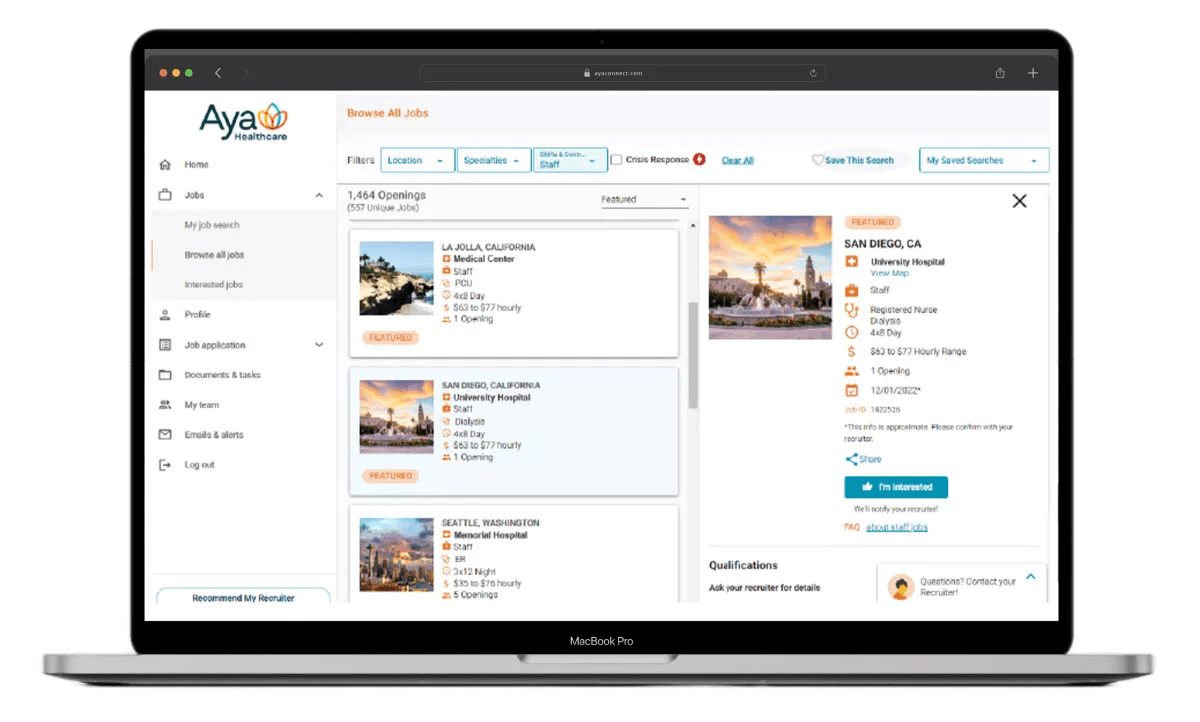1200x722 pixels.
Task: Open the Featured sort dropdown
Action: (644, 200)
